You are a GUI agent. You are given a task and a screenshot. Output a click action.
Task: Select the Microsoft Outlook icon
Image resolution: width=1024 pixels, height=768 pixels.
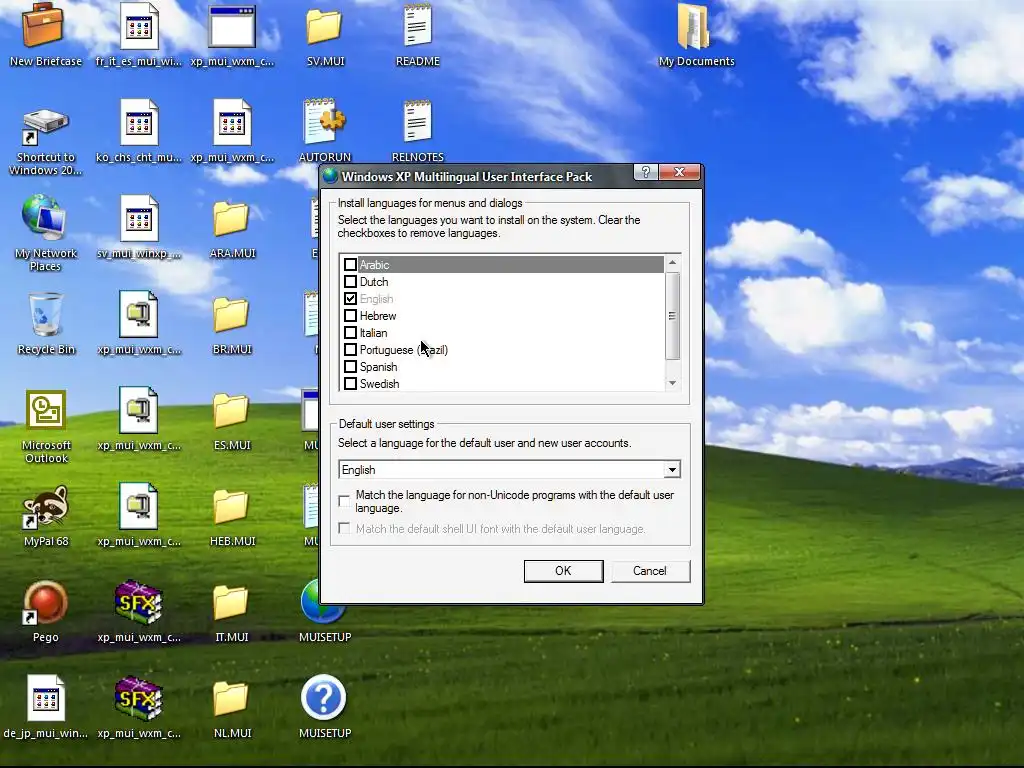click(46, 411)
